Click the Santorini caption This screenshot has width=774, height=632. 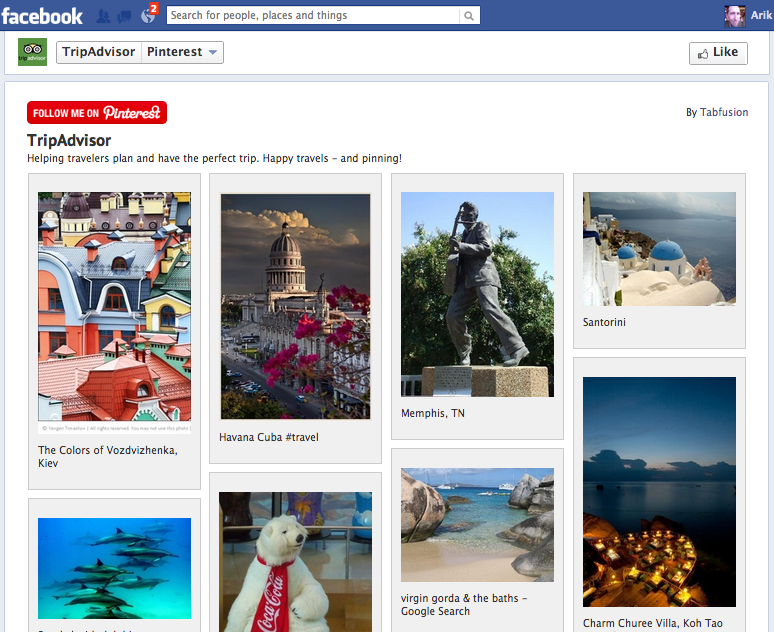point(604,322)
